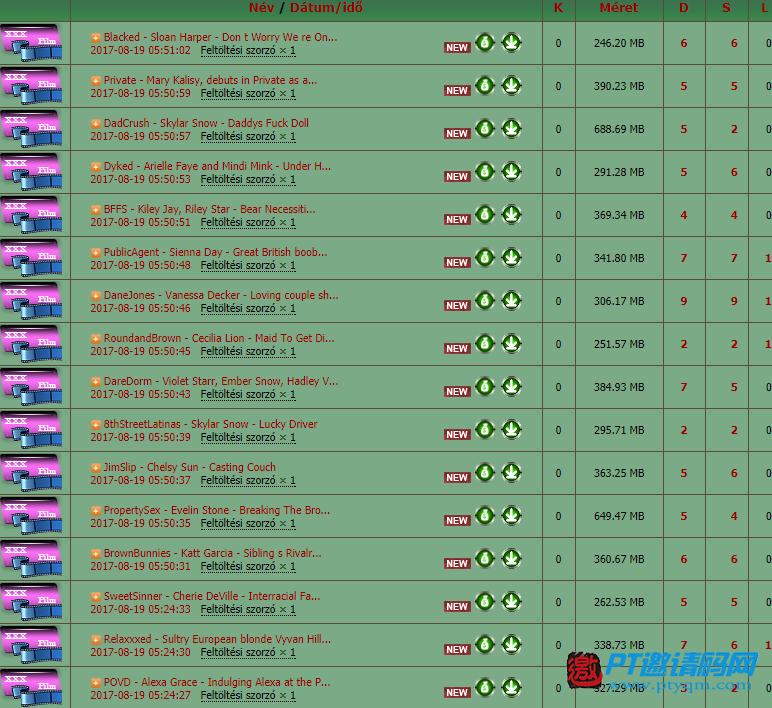Download the BrownBunnies - Katt Garcia torrent
The image size is (772, 708).
pos(512,558)
